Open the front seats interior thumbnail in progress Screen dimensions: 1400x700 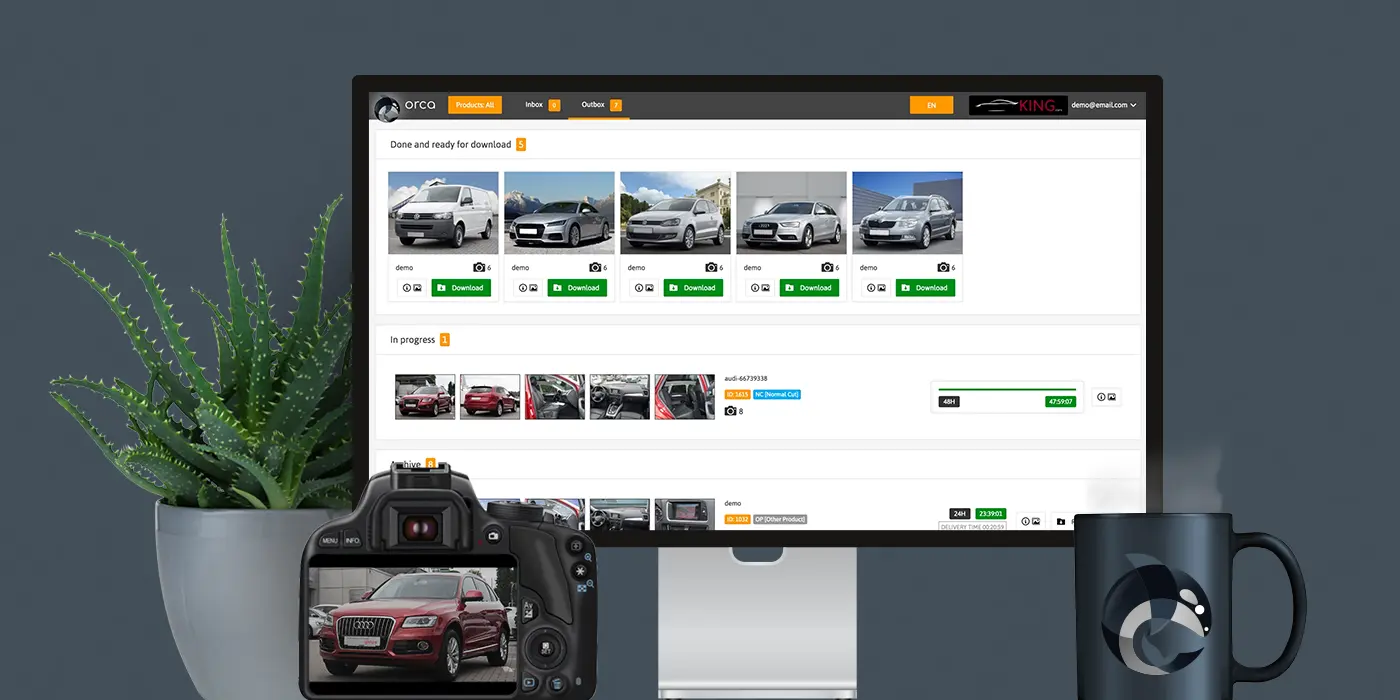(555, 397)
